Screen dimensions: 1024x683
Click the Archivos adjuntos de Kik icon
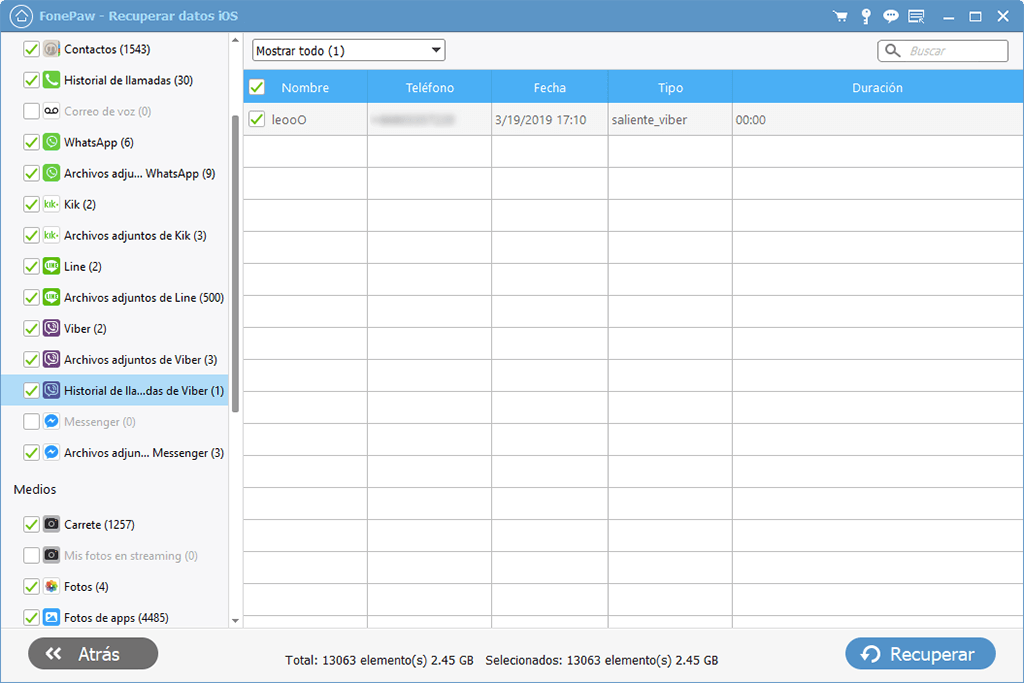52,235
